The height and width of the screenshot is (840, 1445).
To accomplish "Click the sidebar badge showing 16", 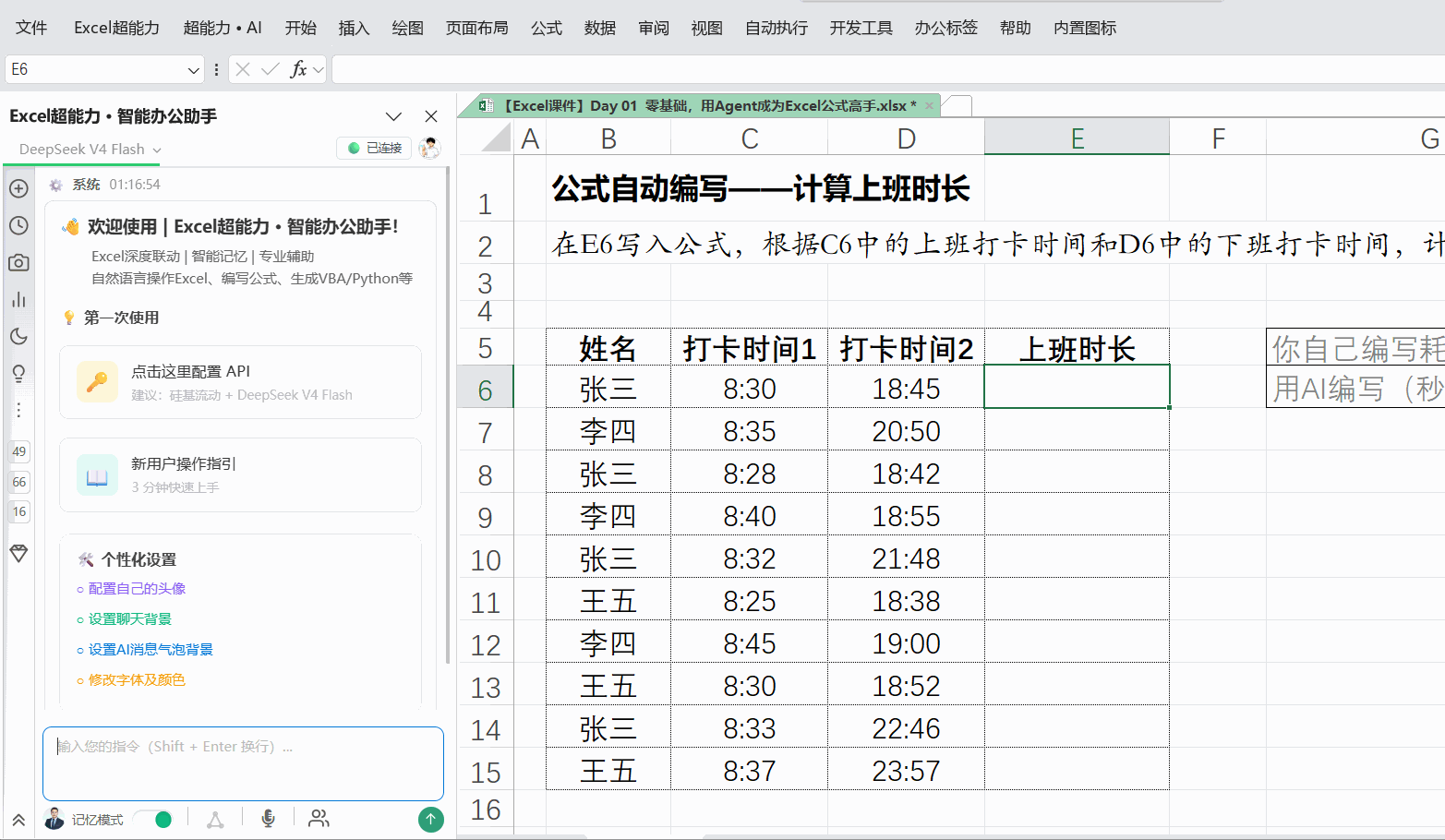I will click(19, 511).
